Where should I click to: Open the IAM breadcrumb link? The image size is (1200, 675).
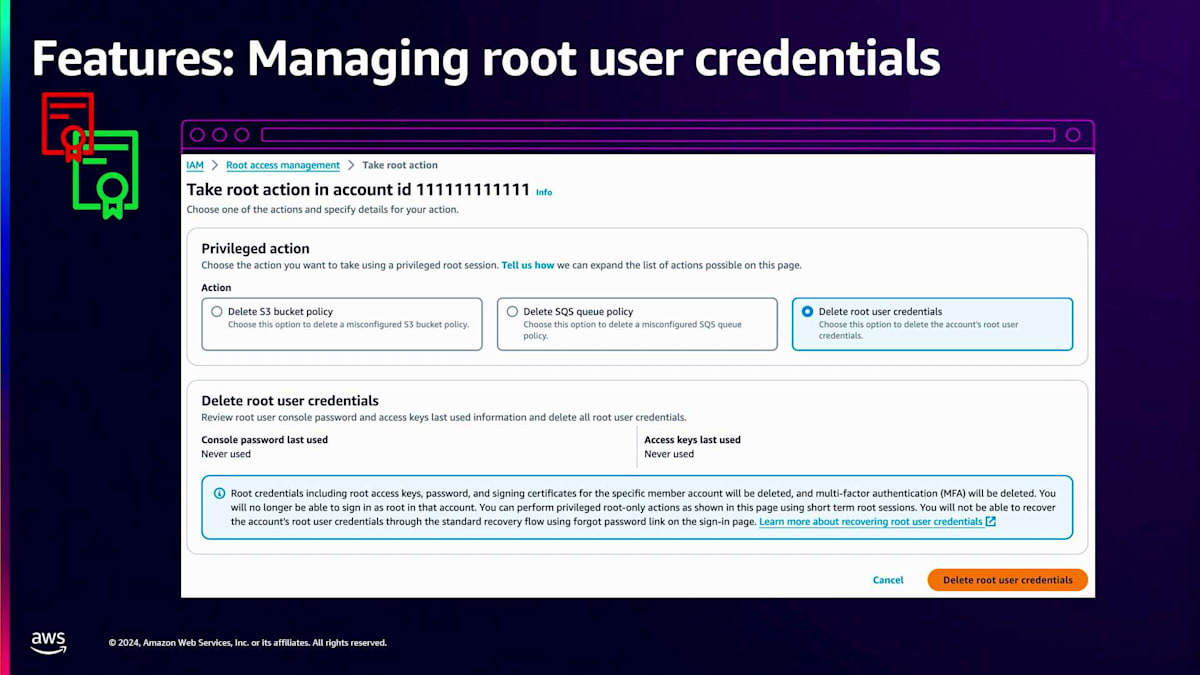pyautogui.click(x=195, y=165)
